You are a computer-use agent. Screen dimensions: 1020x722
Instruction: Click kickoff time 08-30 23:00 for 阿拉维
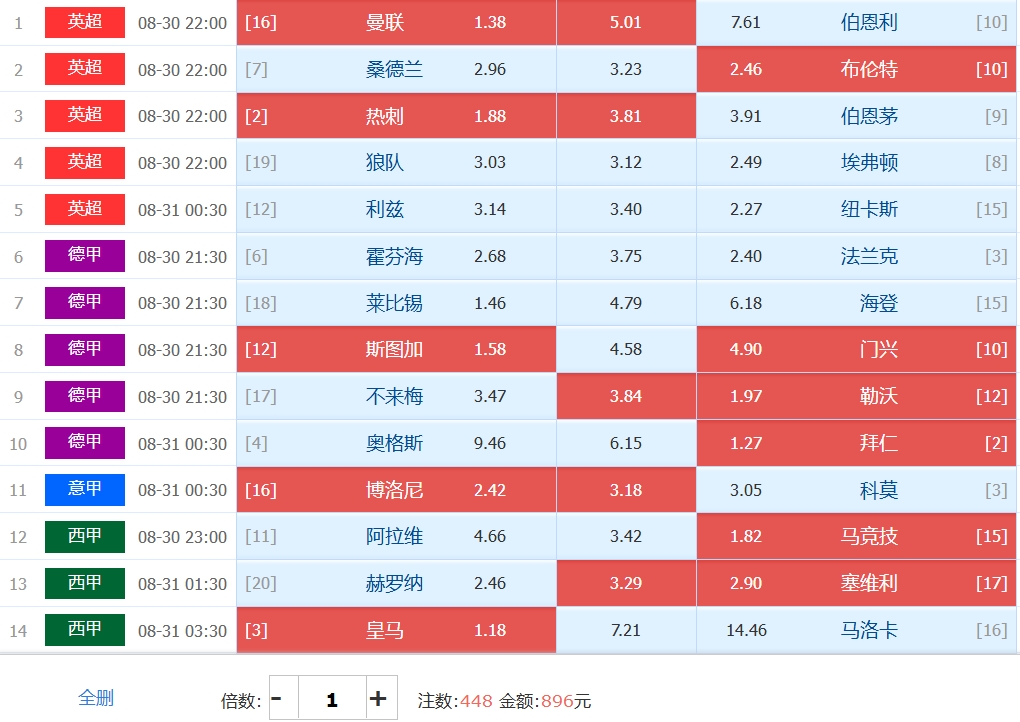[182, 537]
